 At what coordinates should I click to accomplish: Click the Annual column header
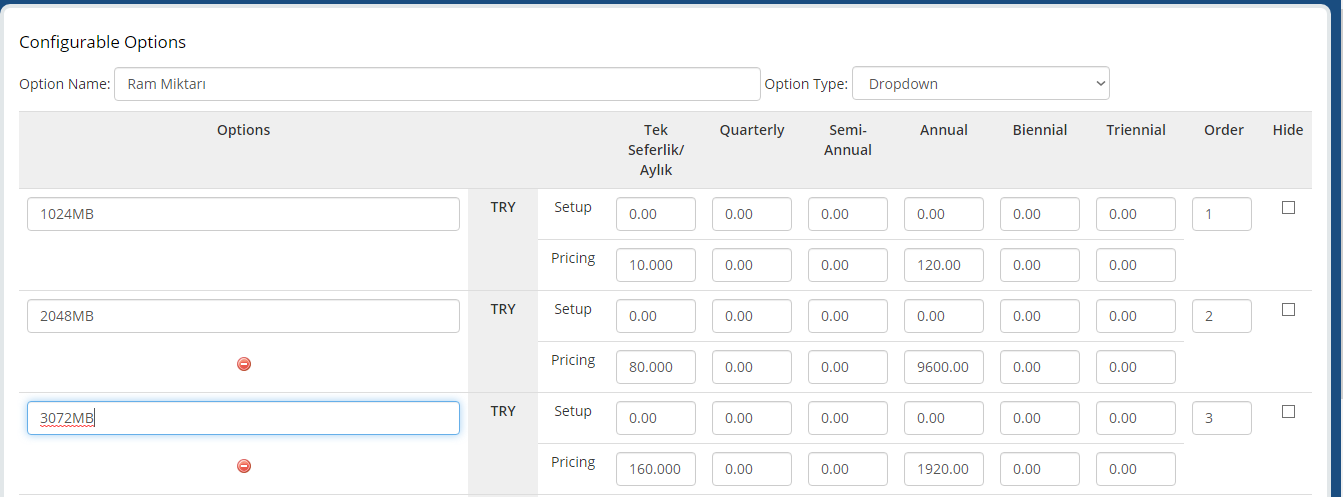tap(944, 130)
